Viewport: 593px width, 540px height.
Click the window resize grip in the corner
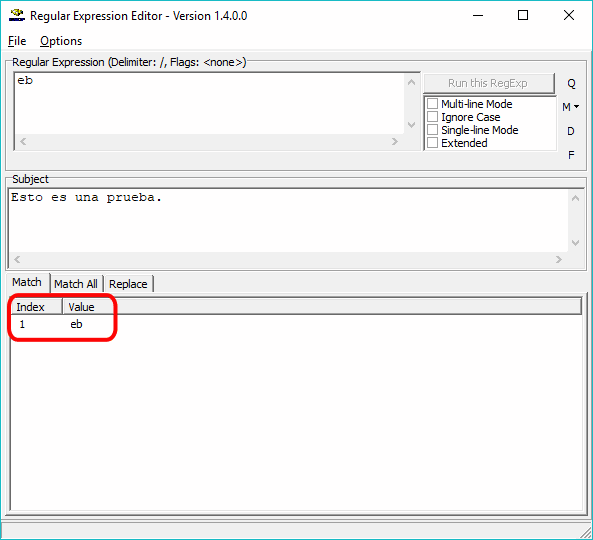coord(585,532)
